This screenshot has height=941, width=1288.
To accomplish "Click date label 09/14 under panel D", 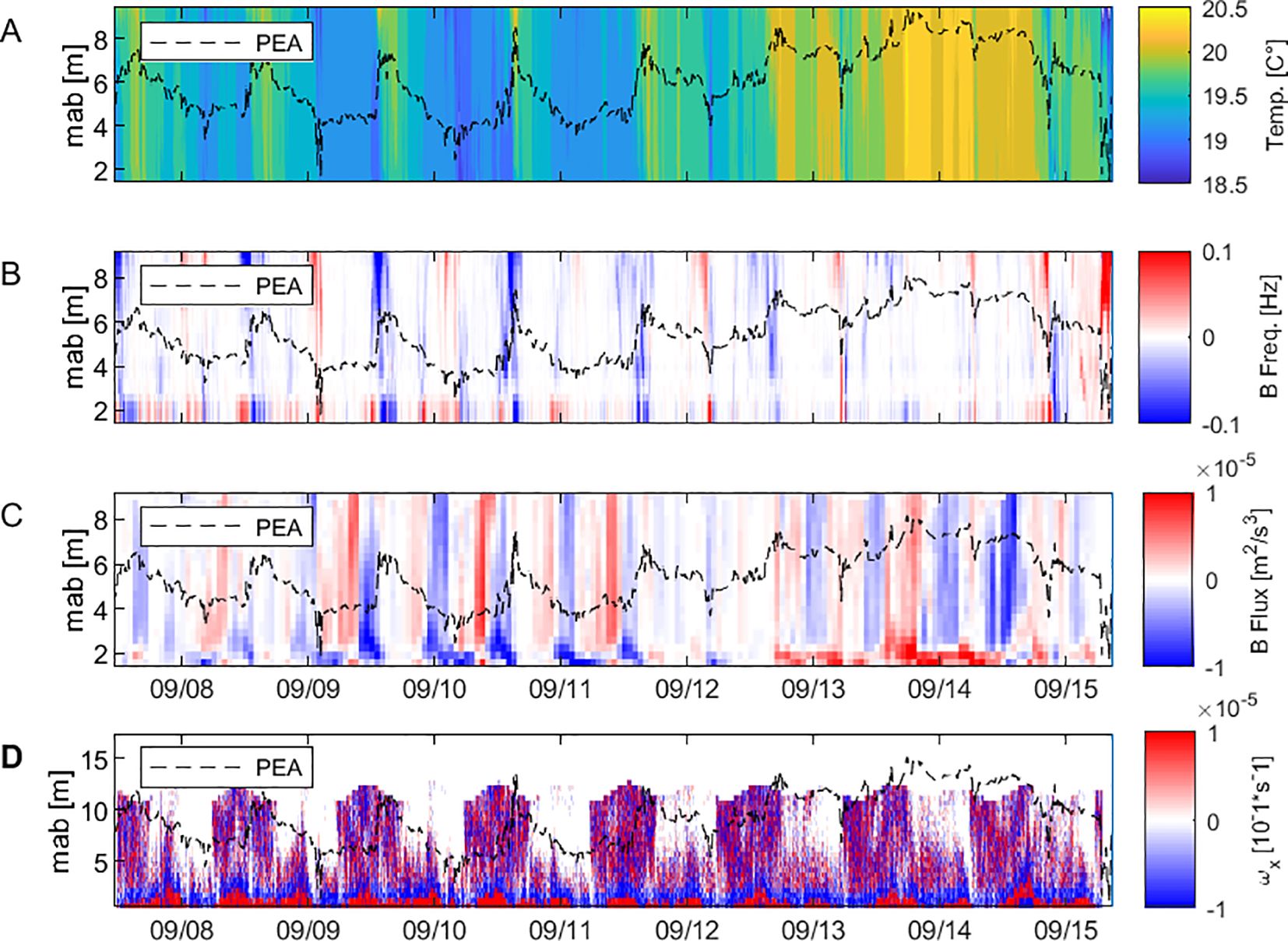I will point(940,929).
